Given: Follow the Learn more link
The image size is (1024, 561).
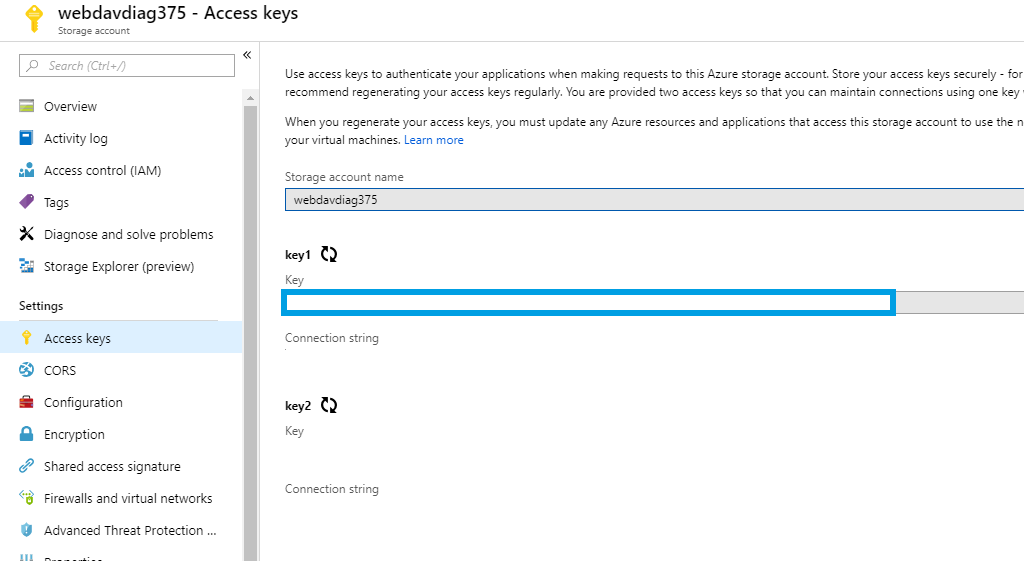Looking at the screenshot, I should pos(433,140).
